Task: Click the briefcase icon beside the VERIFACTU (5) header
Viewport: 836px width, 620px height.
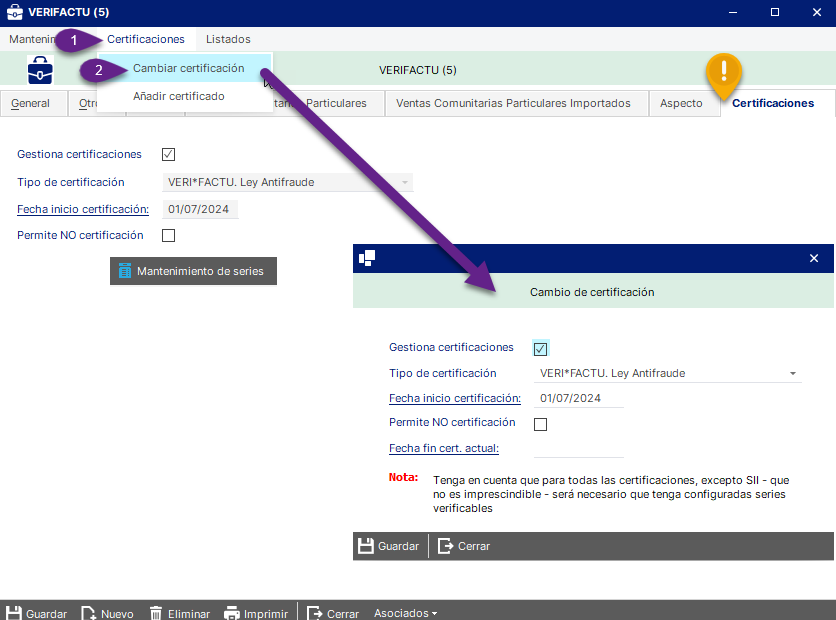Action: tap(40, 70)
